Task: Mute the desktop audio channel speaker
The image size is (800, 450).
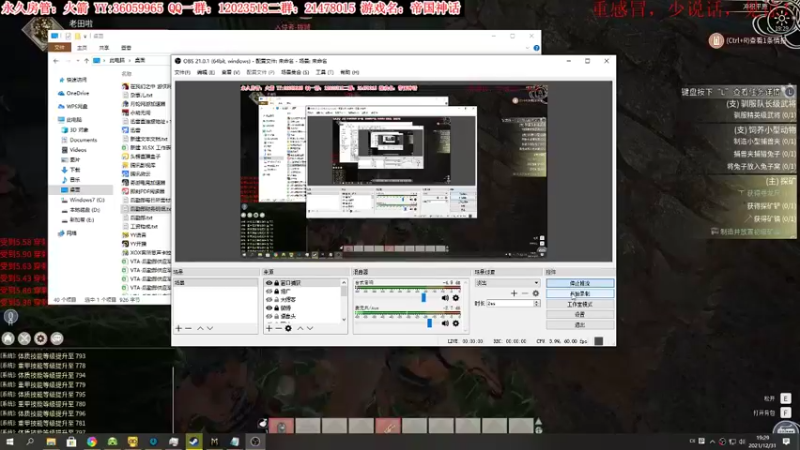Action: coord(445,298)
